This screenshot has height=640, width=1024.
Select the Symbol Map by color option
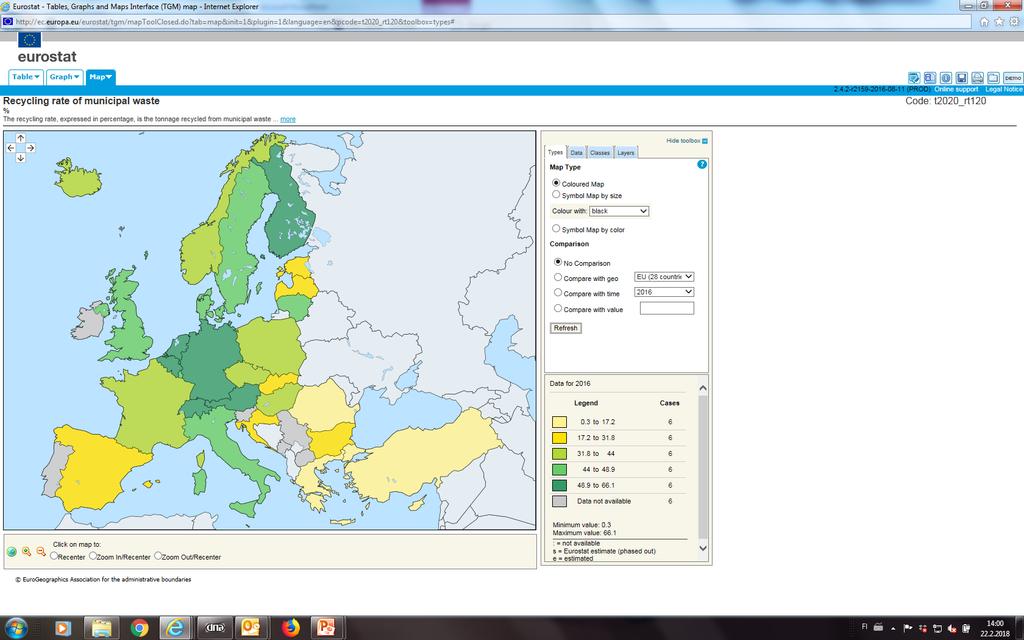coord(556,229)
